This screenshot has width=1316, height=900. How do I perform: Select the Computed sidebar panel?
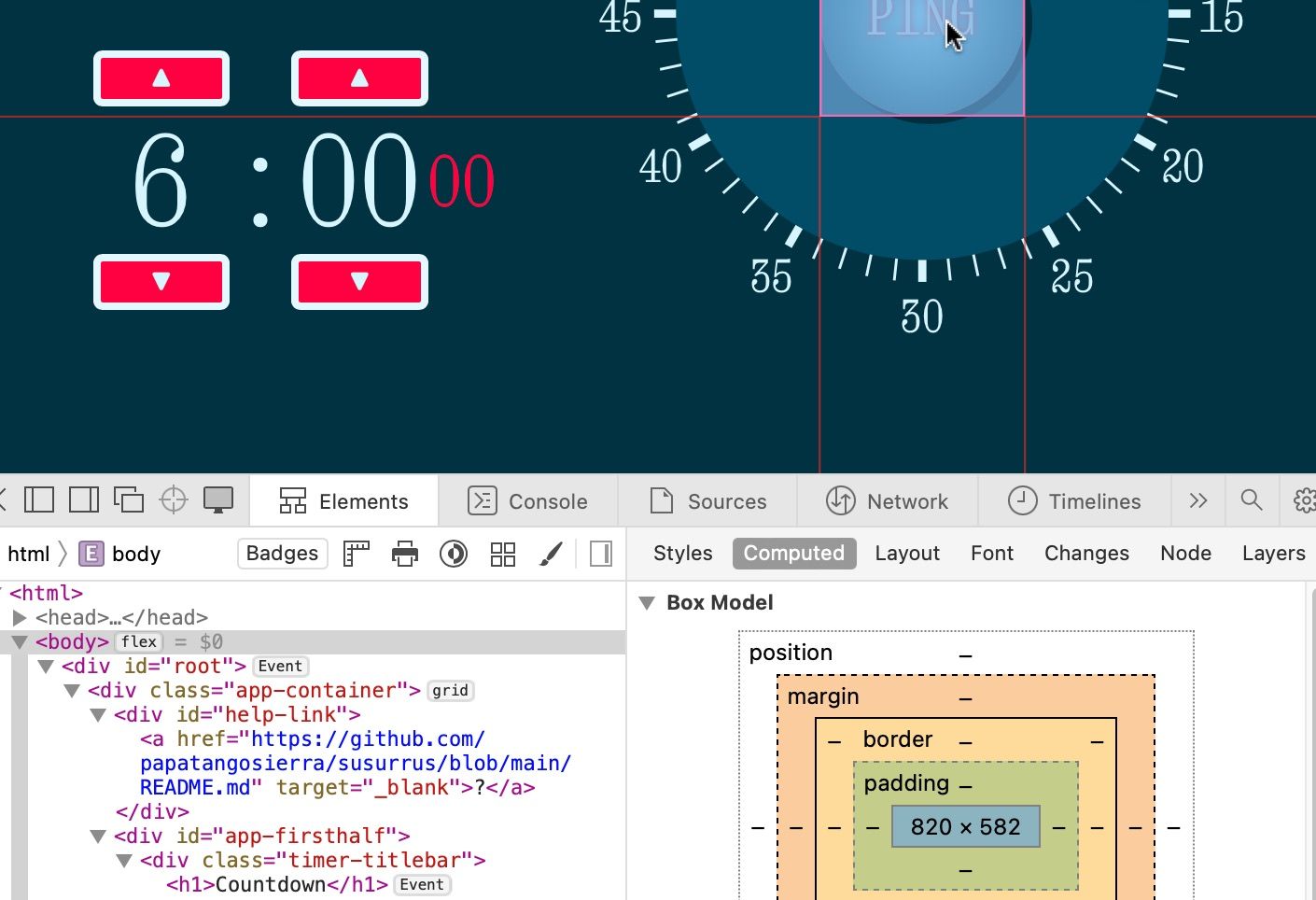794,554
